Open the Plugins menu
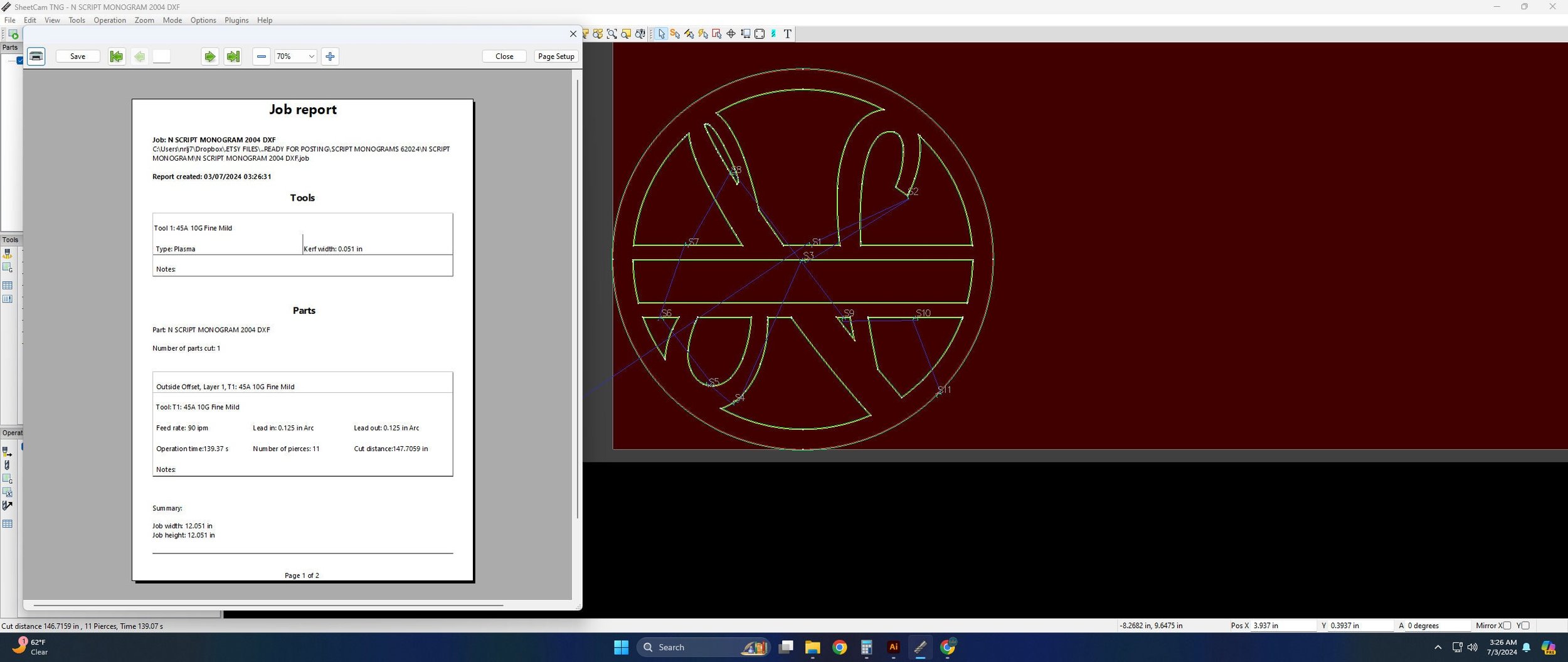1568x662 pixels. [236, 20]
